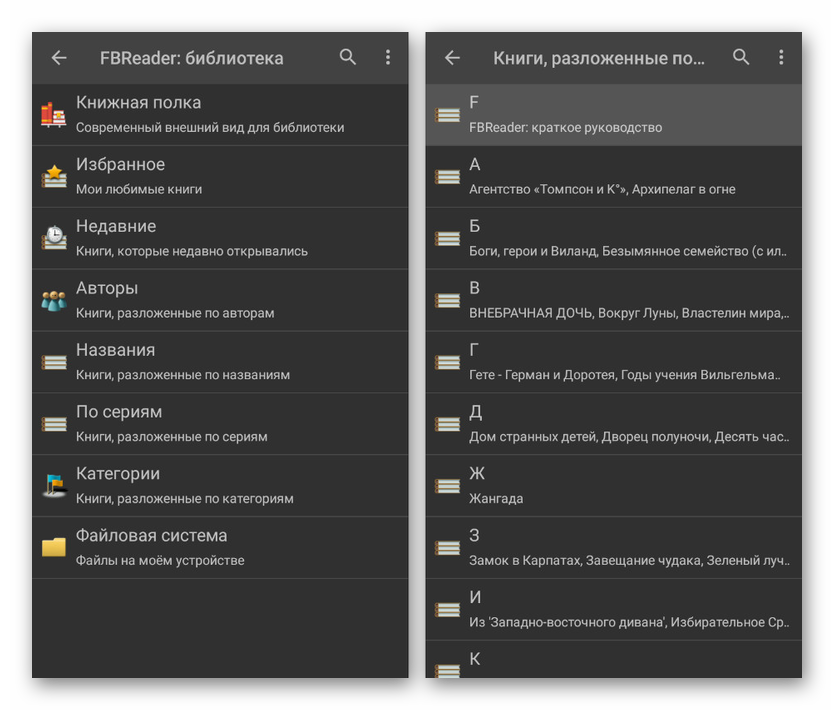Expand the letter F group
This screenshot has height=710, width=834.
tap(614, 115)
